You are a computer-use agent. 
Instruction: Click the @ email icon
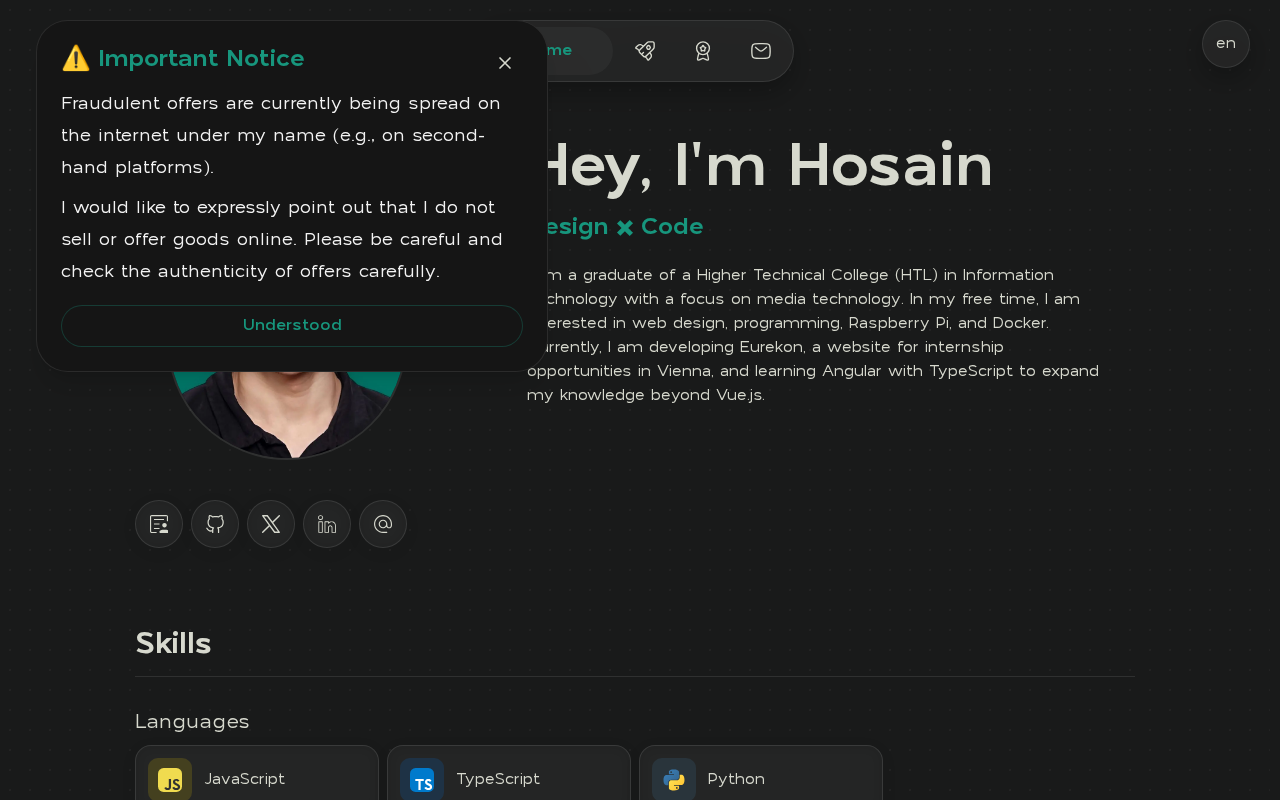click(x=383, y=524)
